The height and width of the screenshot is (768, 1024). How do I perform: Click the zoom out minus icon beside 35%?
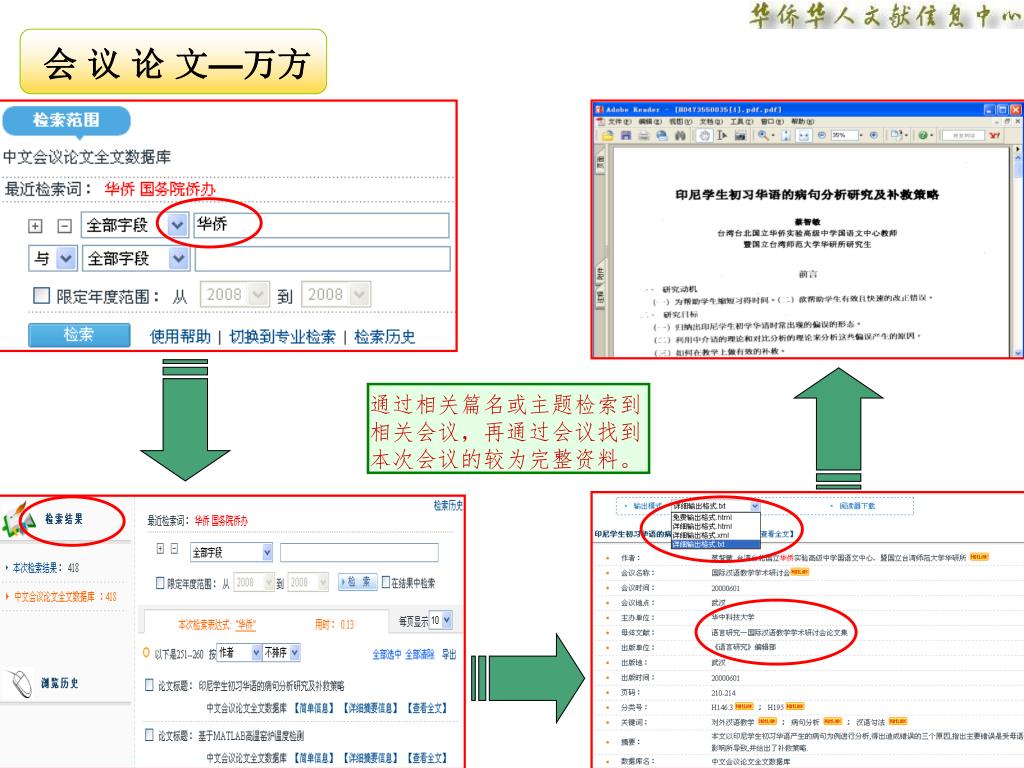pos(822,135)
